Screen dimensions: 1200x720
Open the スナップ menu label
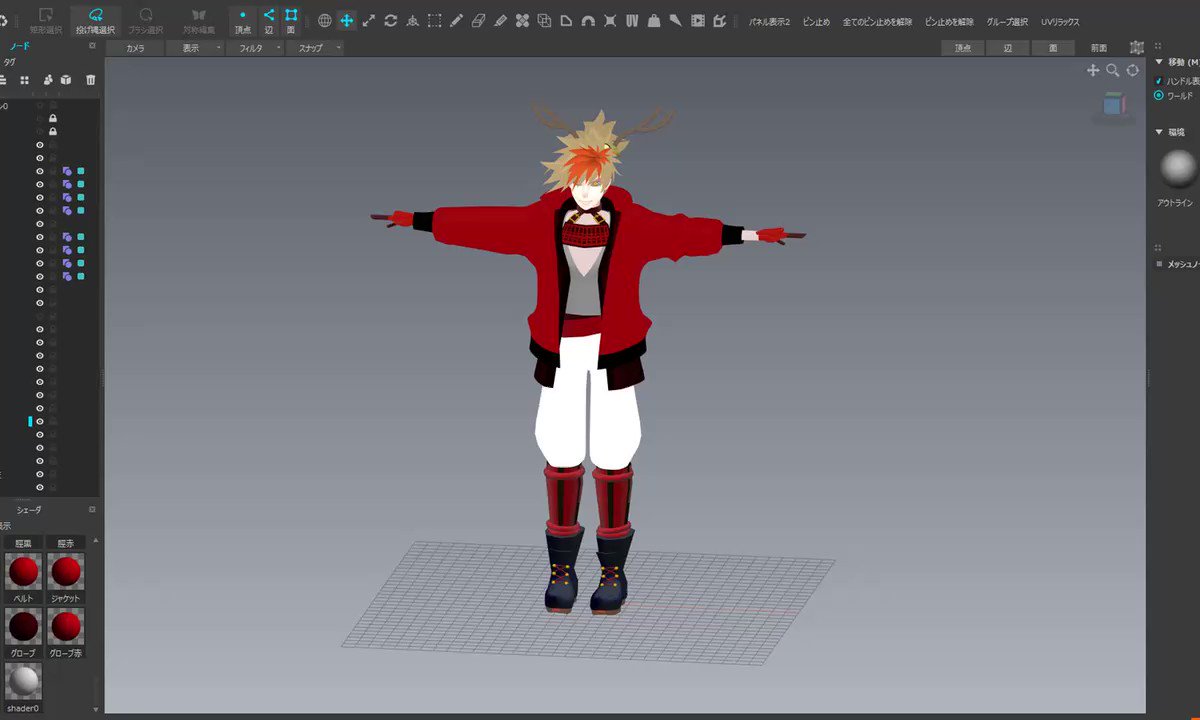coord(310,47)
